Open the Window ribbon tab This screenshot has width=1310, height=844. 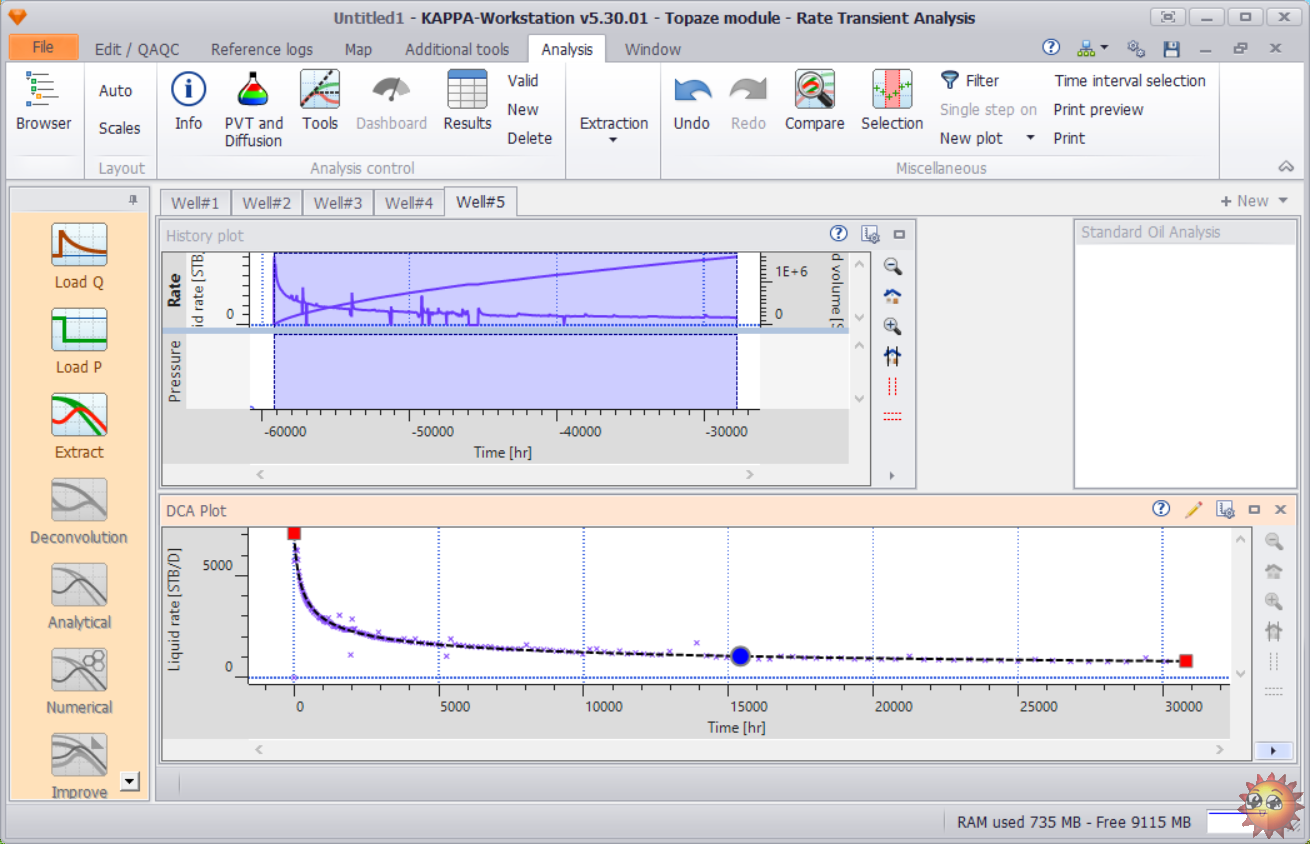coord(653,49)
